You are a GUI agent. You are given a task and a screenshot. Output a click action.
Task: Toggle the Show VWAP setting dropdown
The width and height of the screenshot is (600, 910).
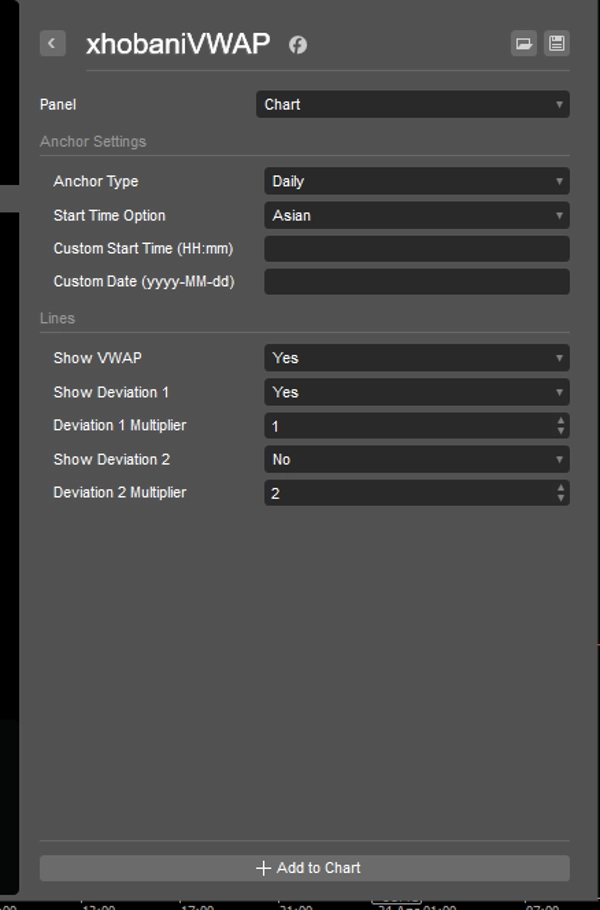[416, 358]
